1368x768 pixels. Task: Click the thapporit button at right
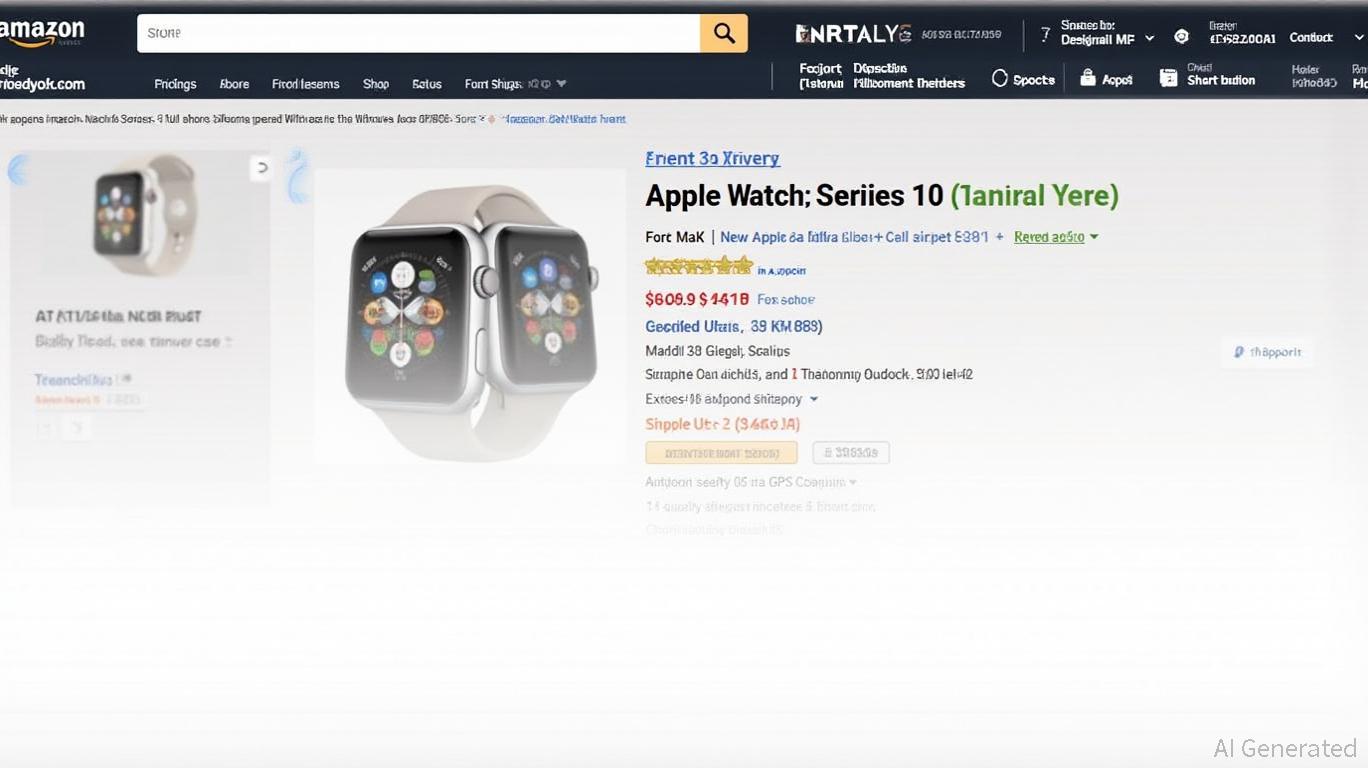point(1267,352)
